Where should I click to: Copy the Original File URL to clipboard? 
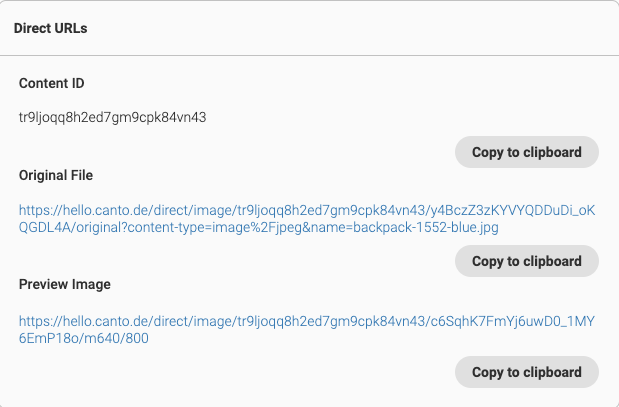click(526, 261)
